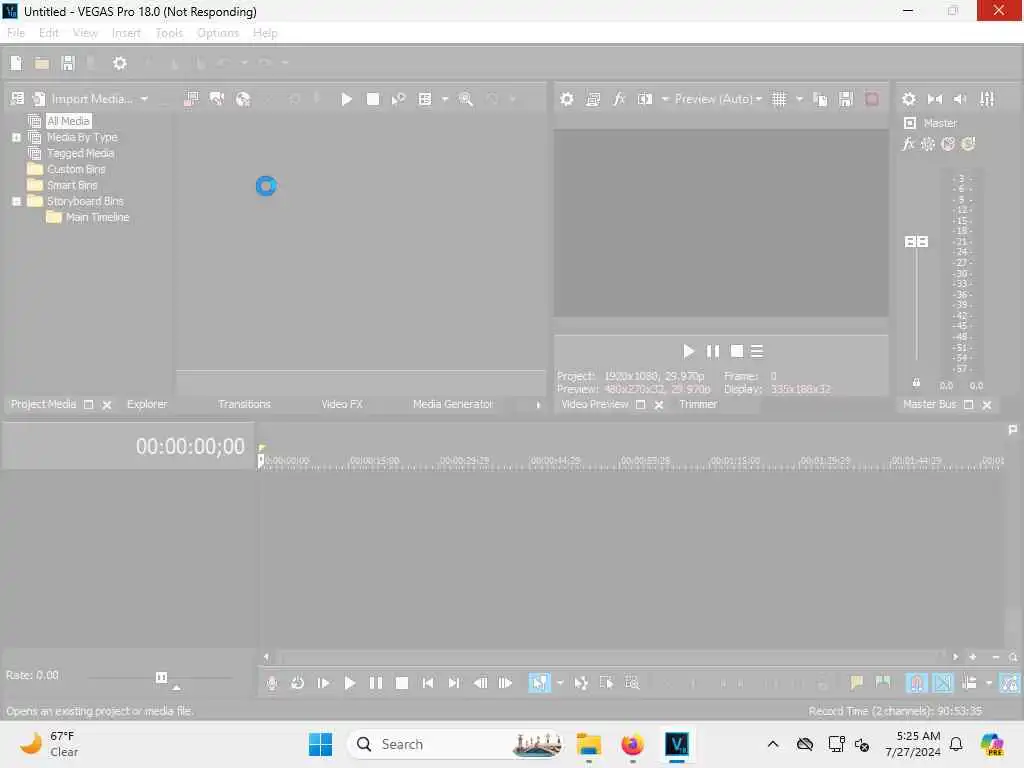The width and height of the screenshot is (1024, 768).
Task: Click the record microphone icon in transport
Action: (x=272, y=683)
